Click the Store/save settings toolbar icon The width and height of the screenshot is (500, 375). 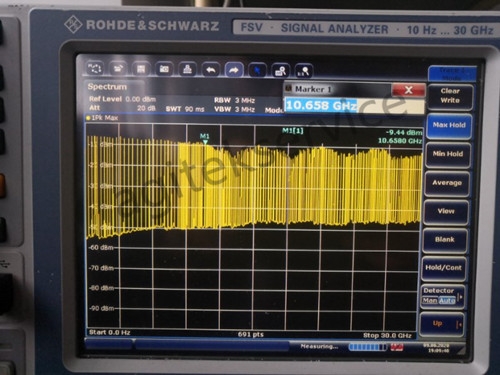point(141,69)
